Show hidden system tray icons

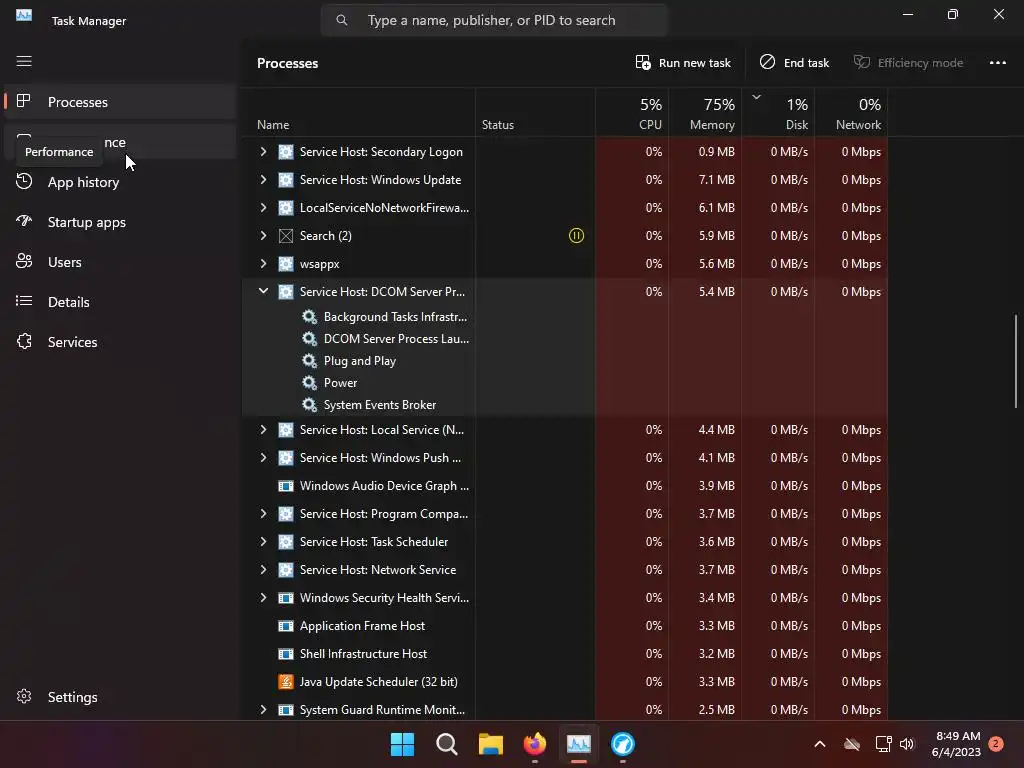point(820,744)
